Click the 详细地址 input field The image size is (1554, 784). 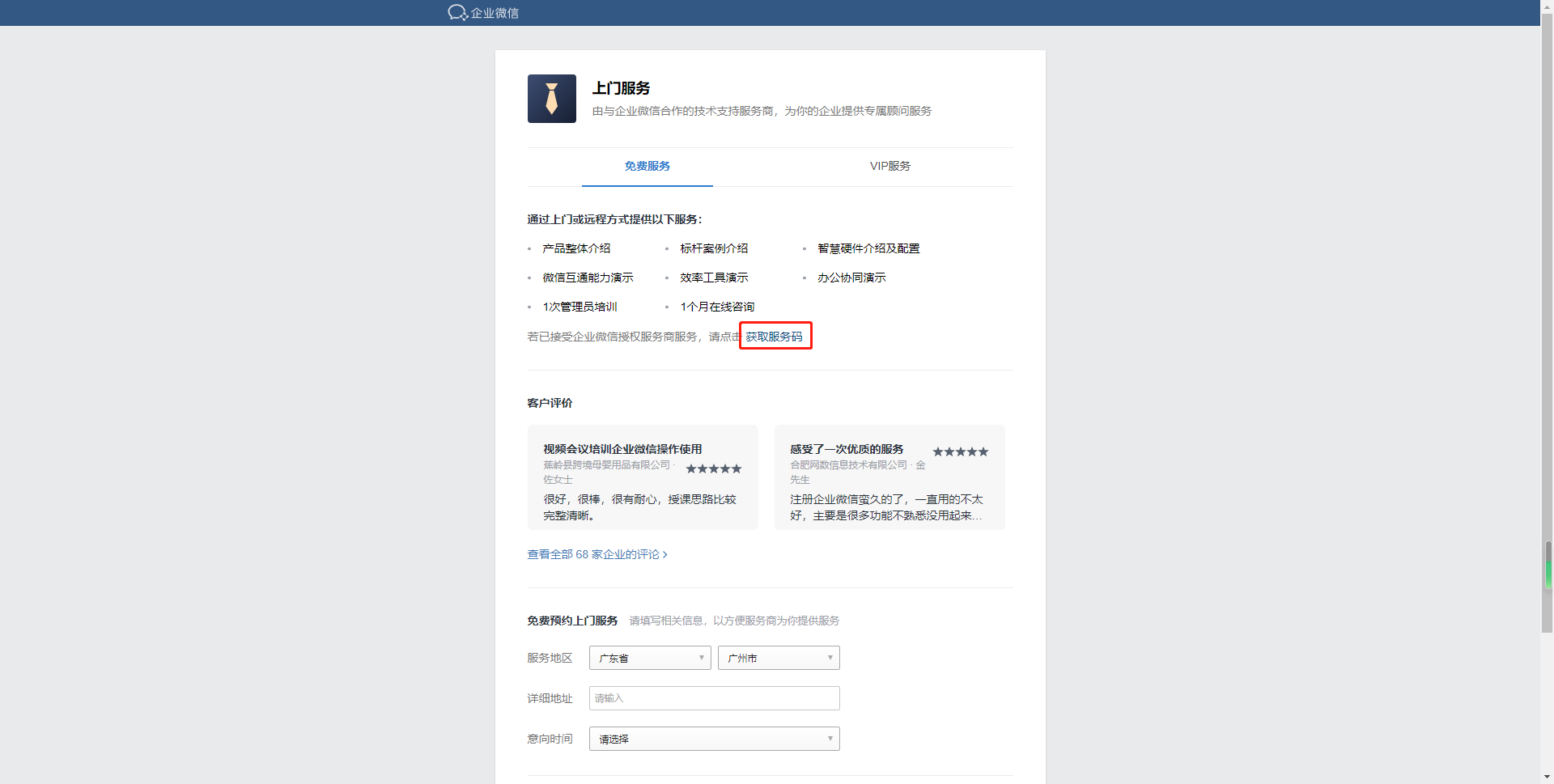click(715, 698)
